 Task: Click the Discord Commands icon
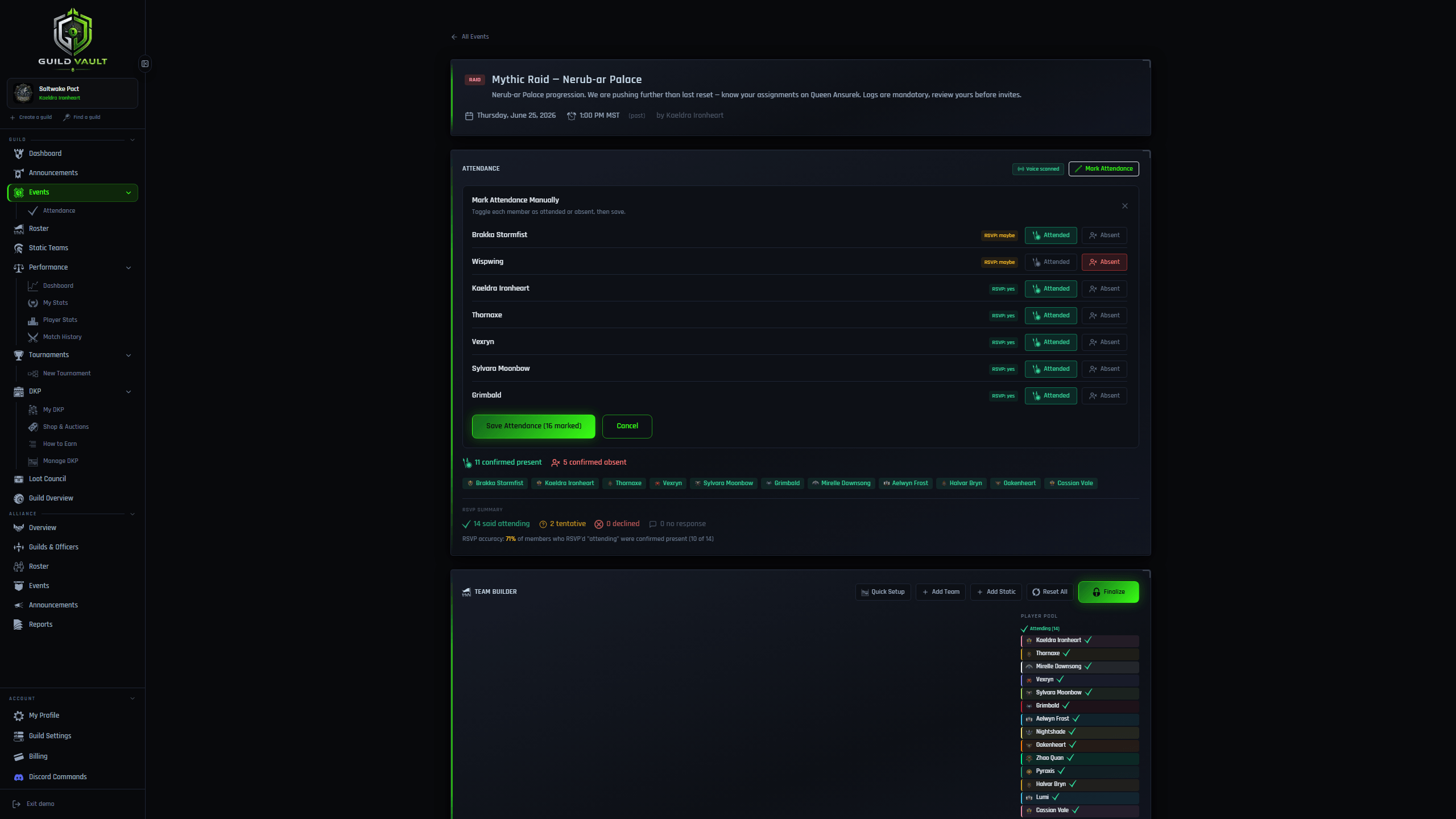(19, 777)
